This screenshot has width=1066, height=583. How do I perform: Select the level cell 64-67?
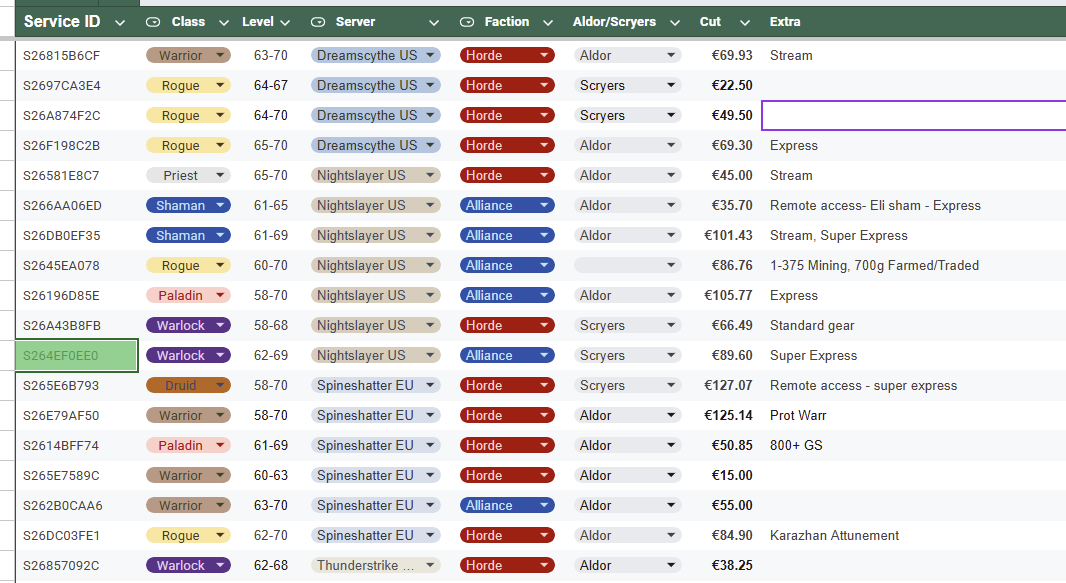pyautogui.click(x=271, y=85)
